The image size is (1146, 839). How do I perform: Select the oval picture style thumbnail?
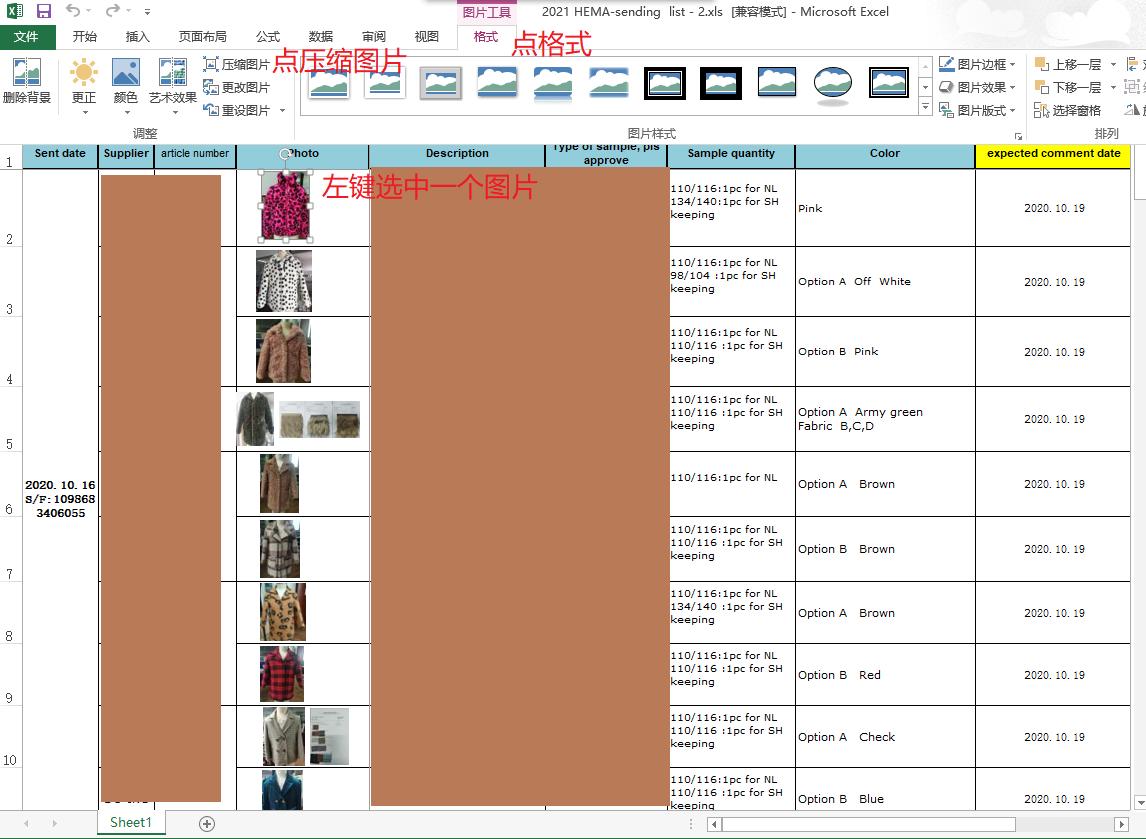point(832,84)
